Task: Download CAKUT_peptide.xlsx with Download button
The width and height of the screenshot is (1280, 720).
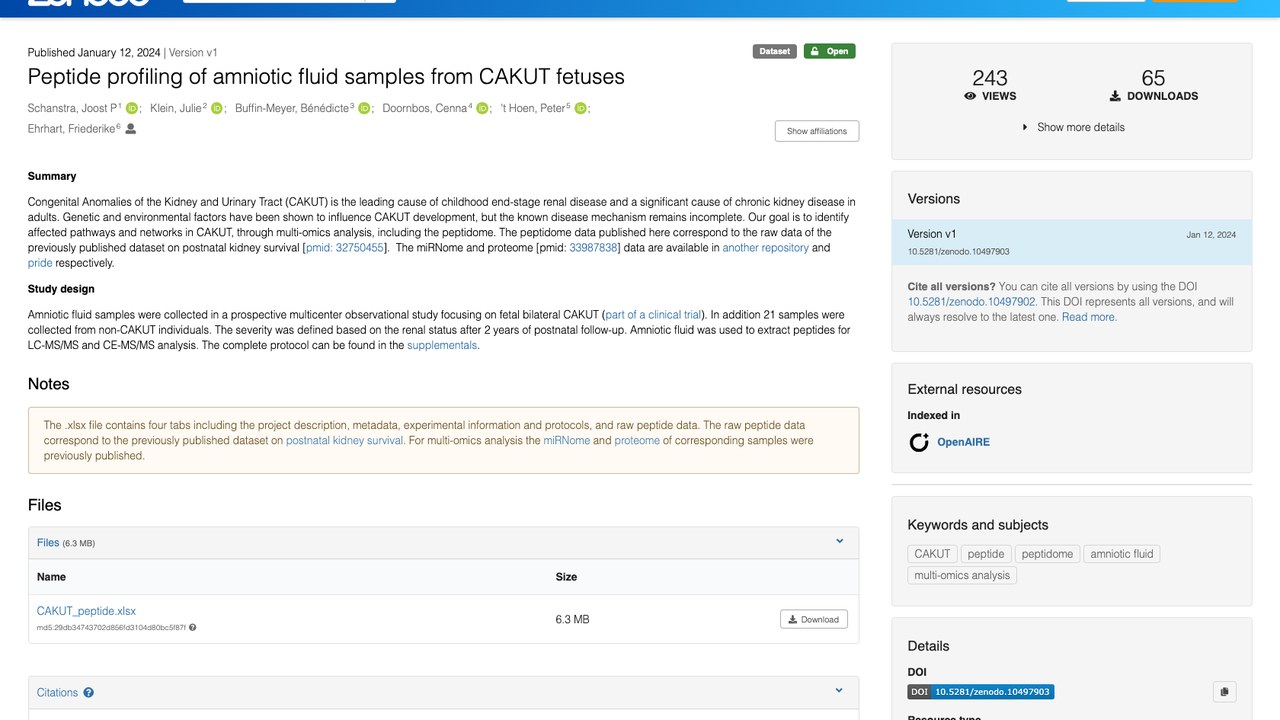Action: click(x=814, y=619)
